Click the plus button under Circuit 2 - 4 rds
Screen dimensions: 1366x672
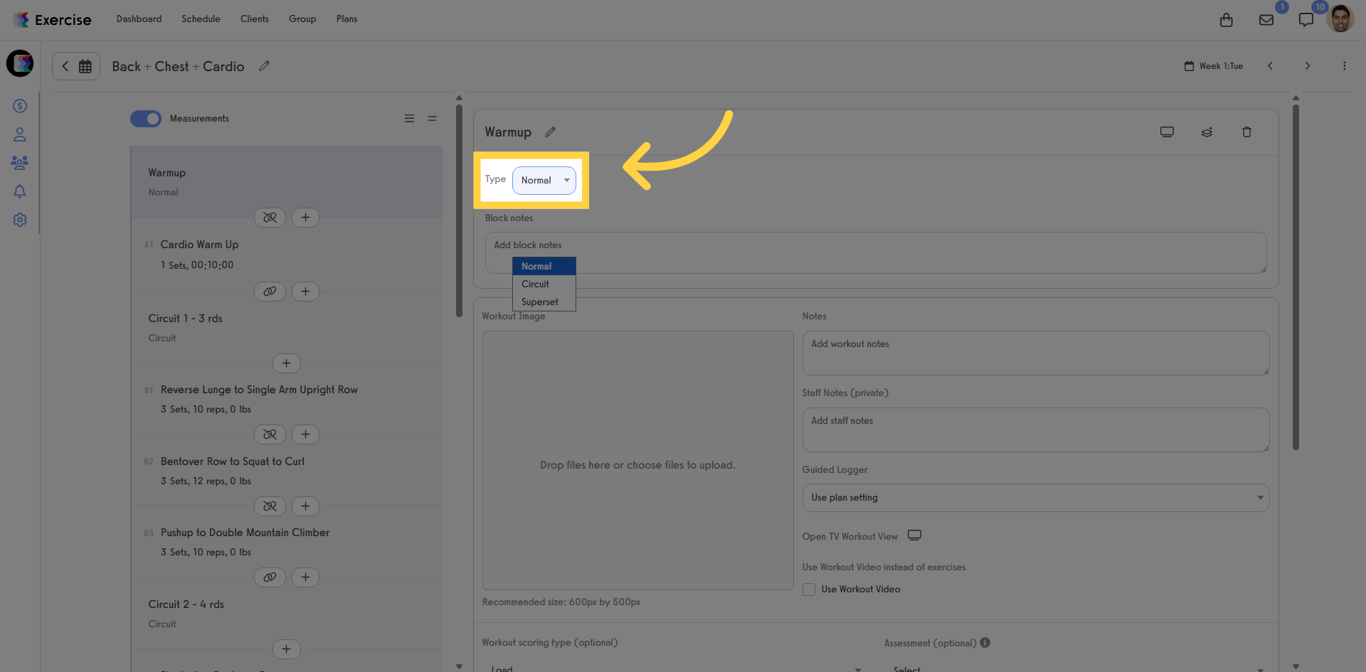click(x=286, y=649)
